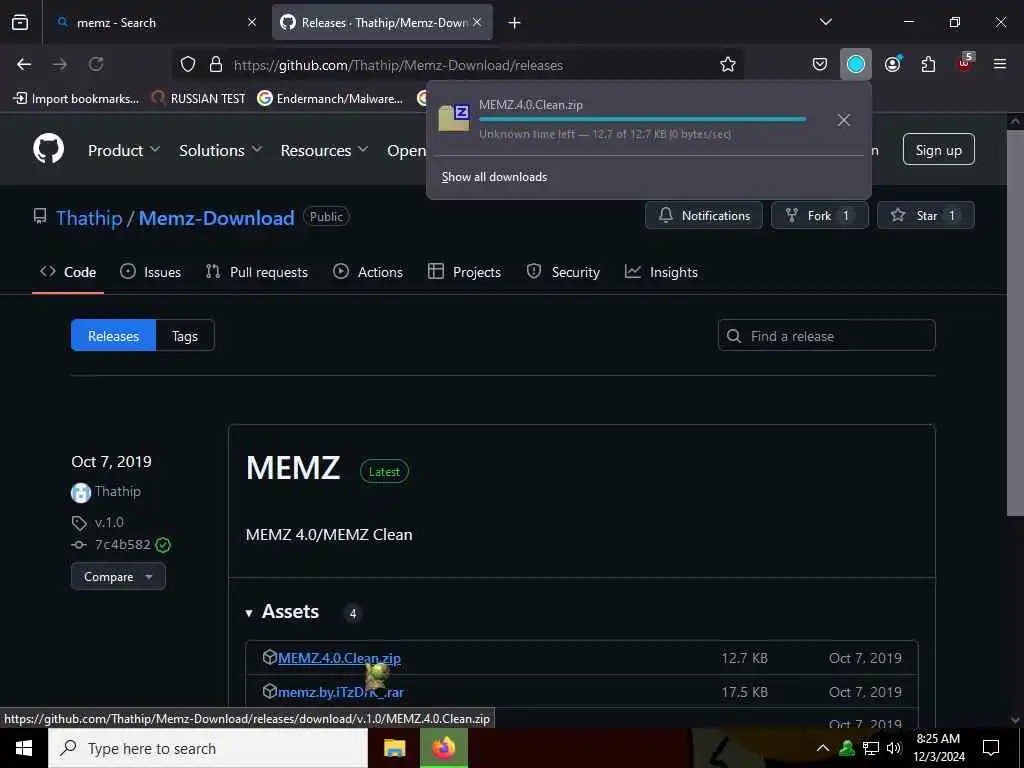Close the Releases GitHub tab
This screenshot has width=1024, height=768.
tap(477, 22)
